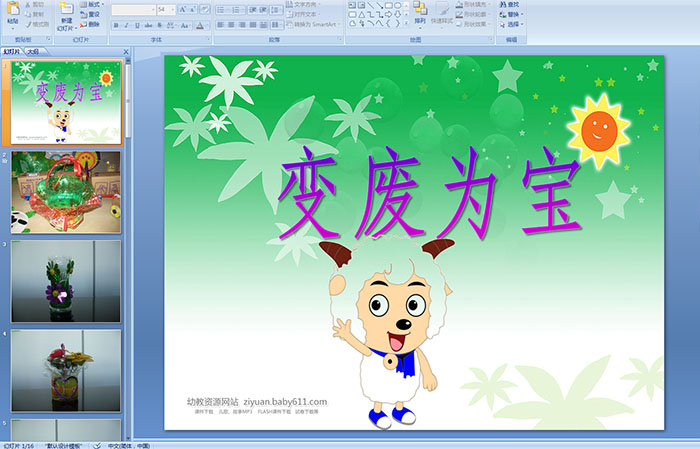Pick the Triangle shape from gallery
The height and width of the screenshot is (449, 700).
point(362,14)
